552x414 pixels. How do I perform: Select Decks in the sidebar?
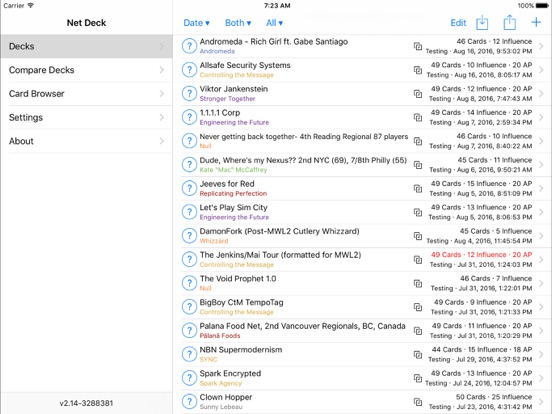click(87, 46)
